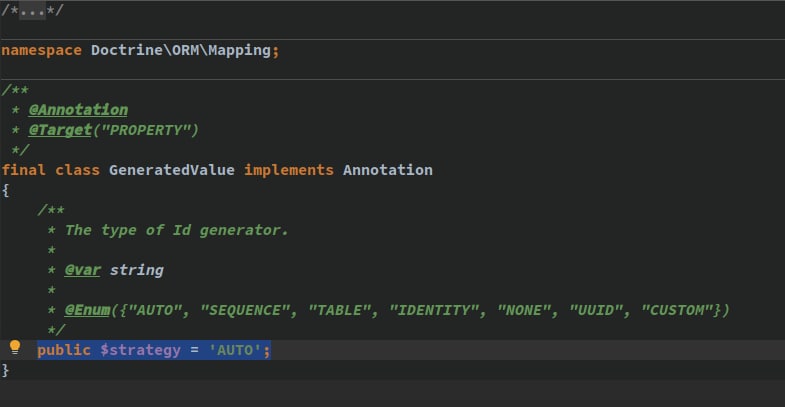Click the namespace keyword

(42, 50)
